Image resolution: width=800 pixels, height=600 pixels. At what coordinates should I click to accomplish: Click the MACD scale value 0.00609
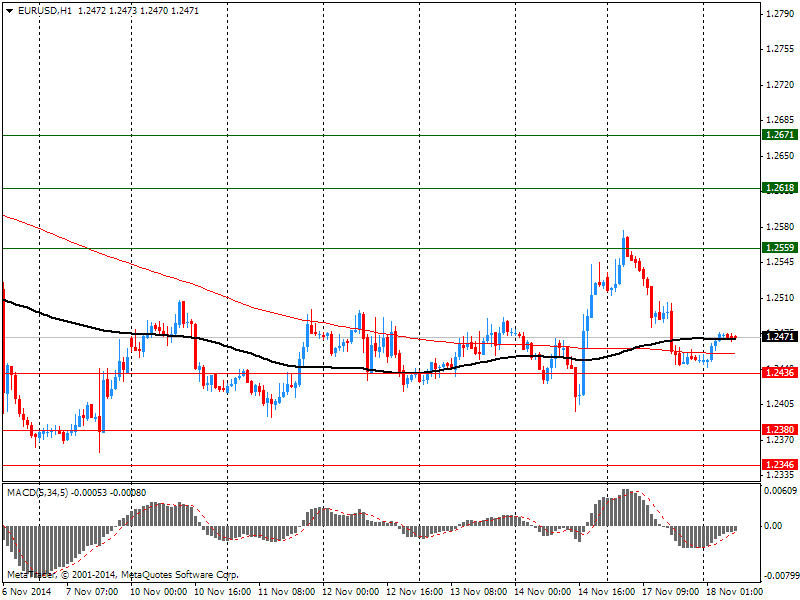tap(781, 491)
